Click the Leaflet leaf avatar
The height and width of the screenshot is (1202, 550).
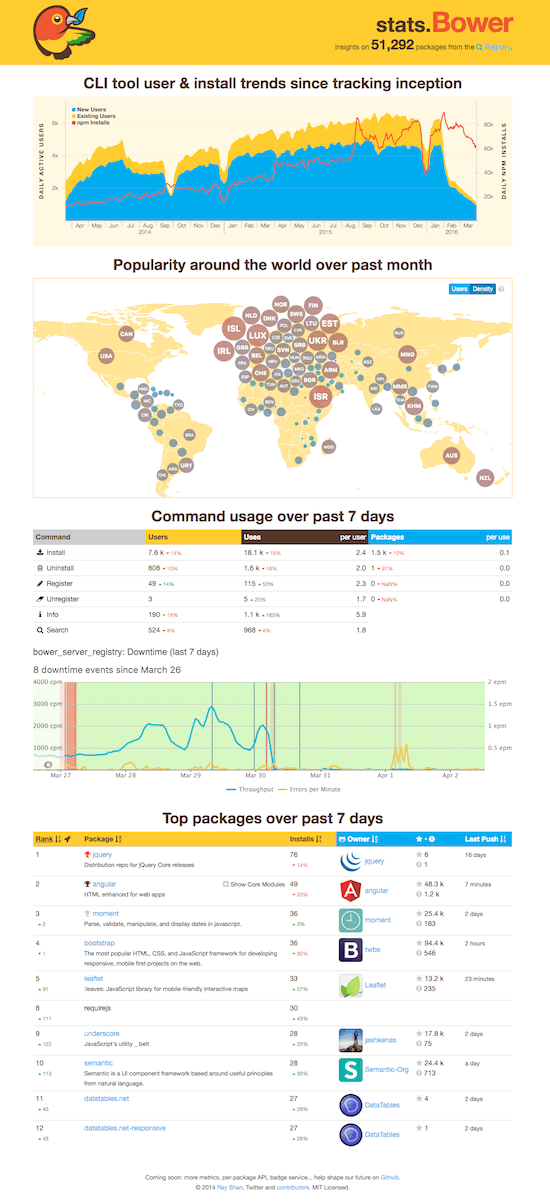pyautogui.click(x=350, y=984)
